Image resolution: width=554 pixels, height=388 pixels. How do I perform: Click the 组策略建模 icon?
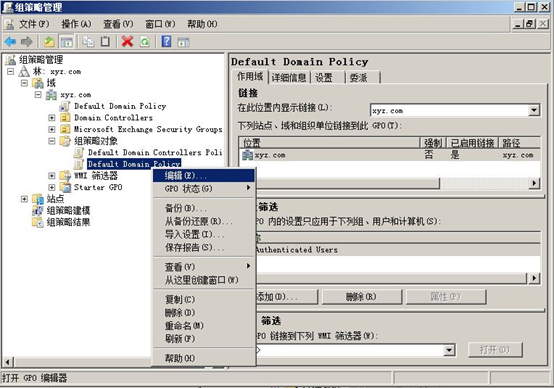[x=38, y=211]
